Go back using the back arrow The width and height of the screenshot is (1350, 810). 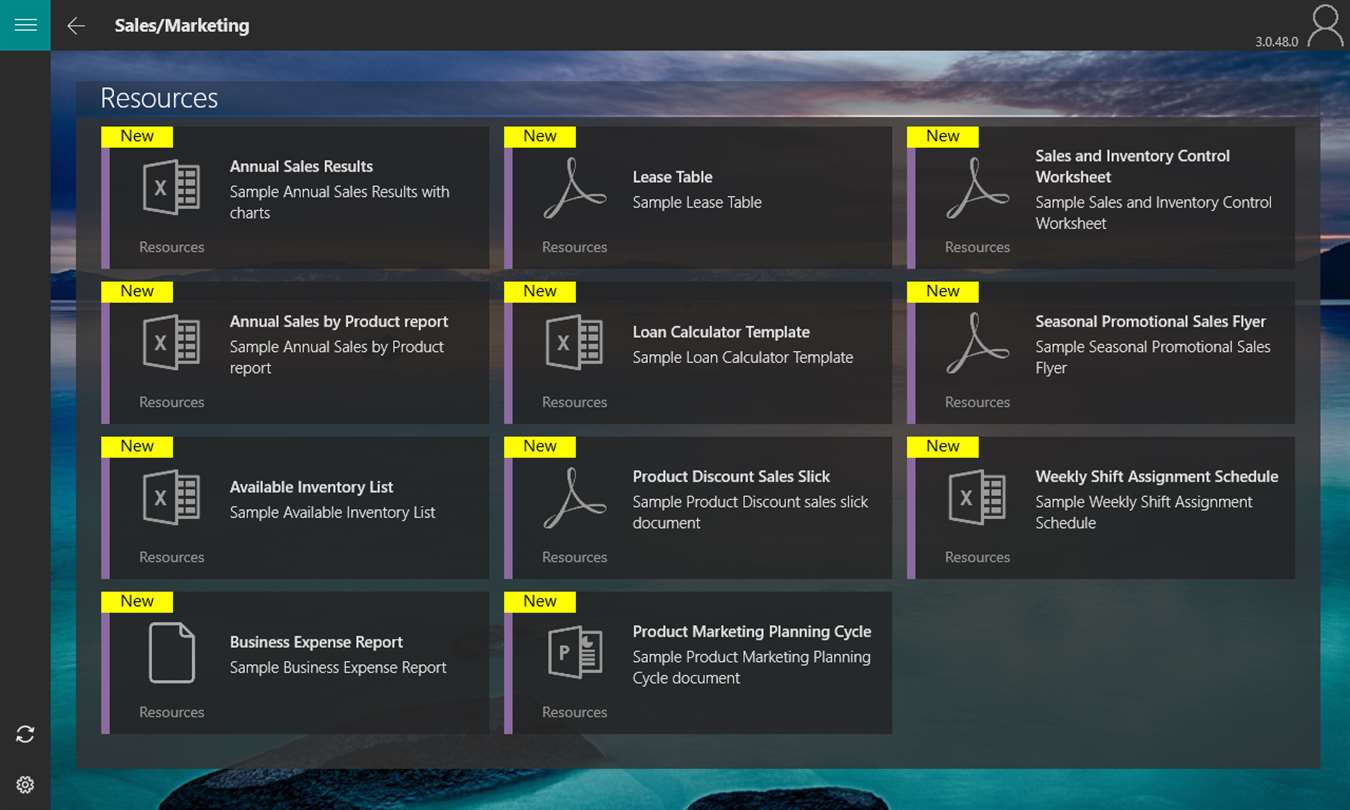[76, 26]
